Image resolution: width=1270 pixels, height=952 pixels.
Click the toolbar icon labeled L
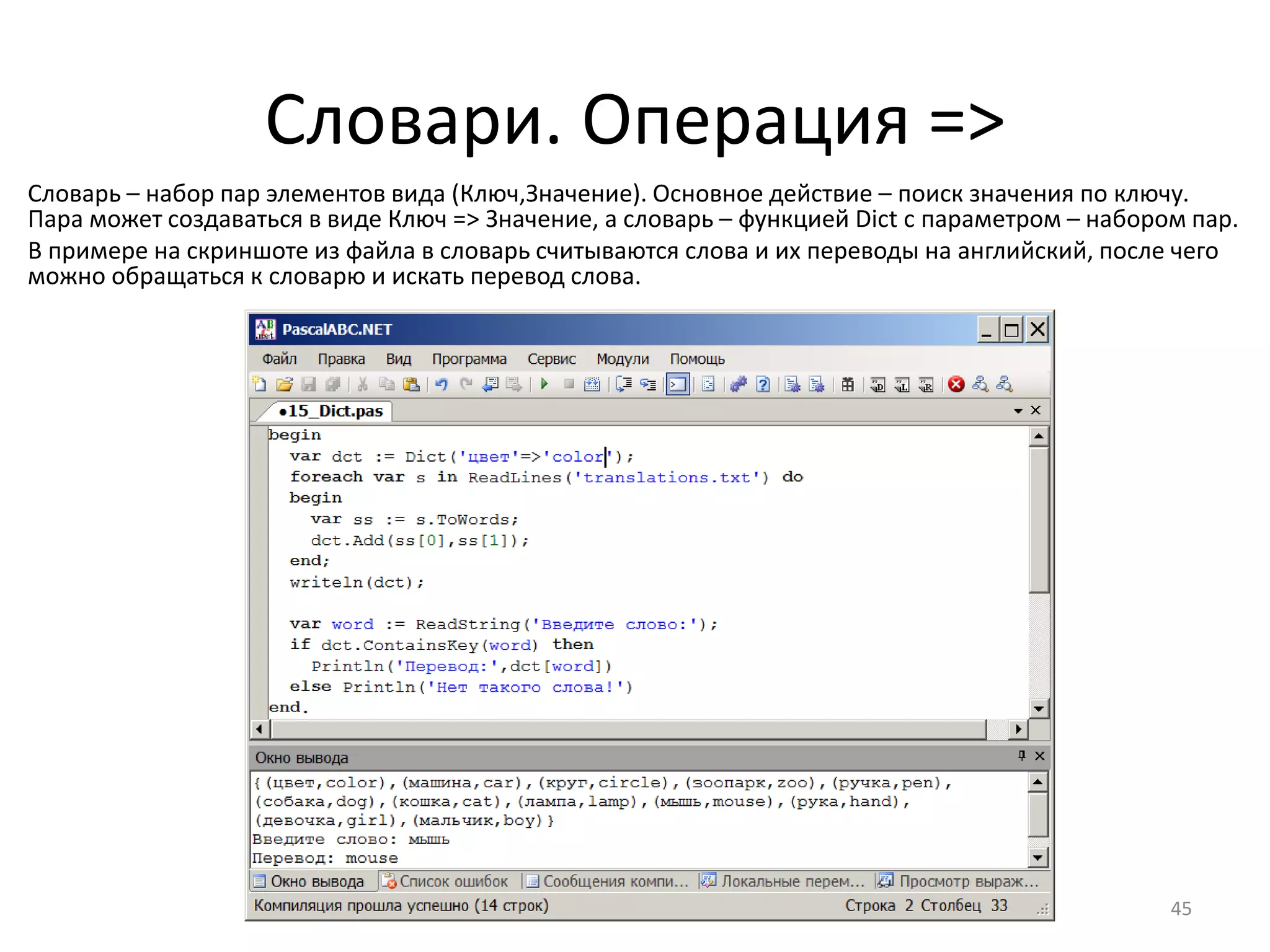(x=902, y=384)
